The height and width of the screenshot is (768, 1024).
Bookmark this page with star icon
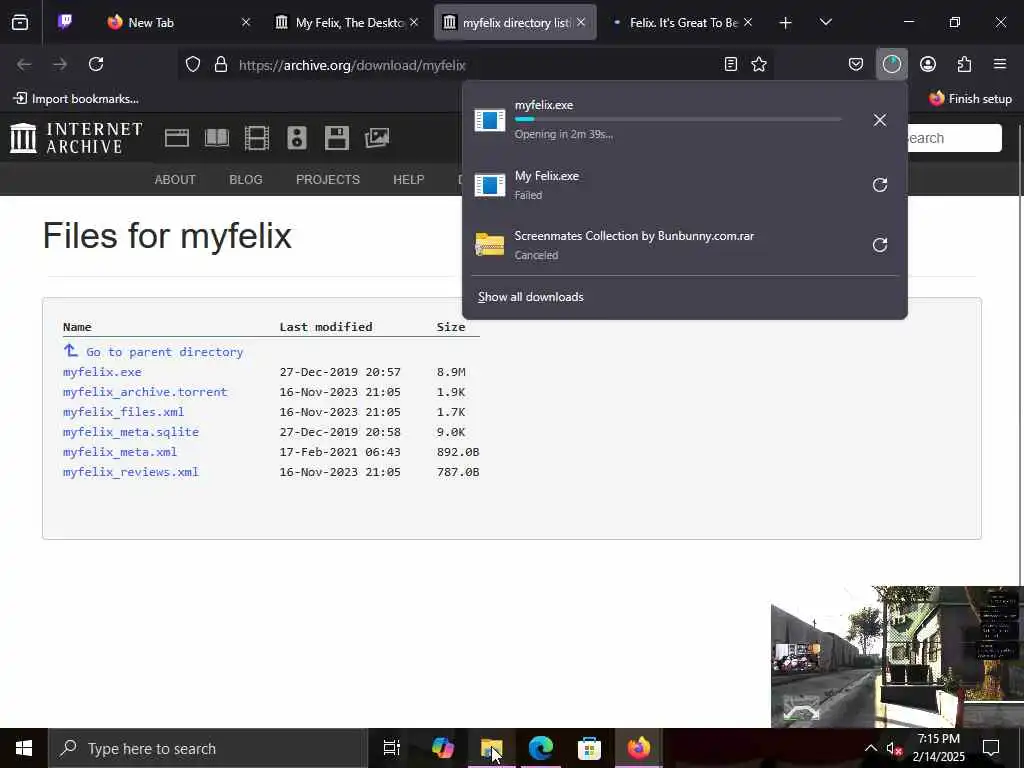point(759,64)
